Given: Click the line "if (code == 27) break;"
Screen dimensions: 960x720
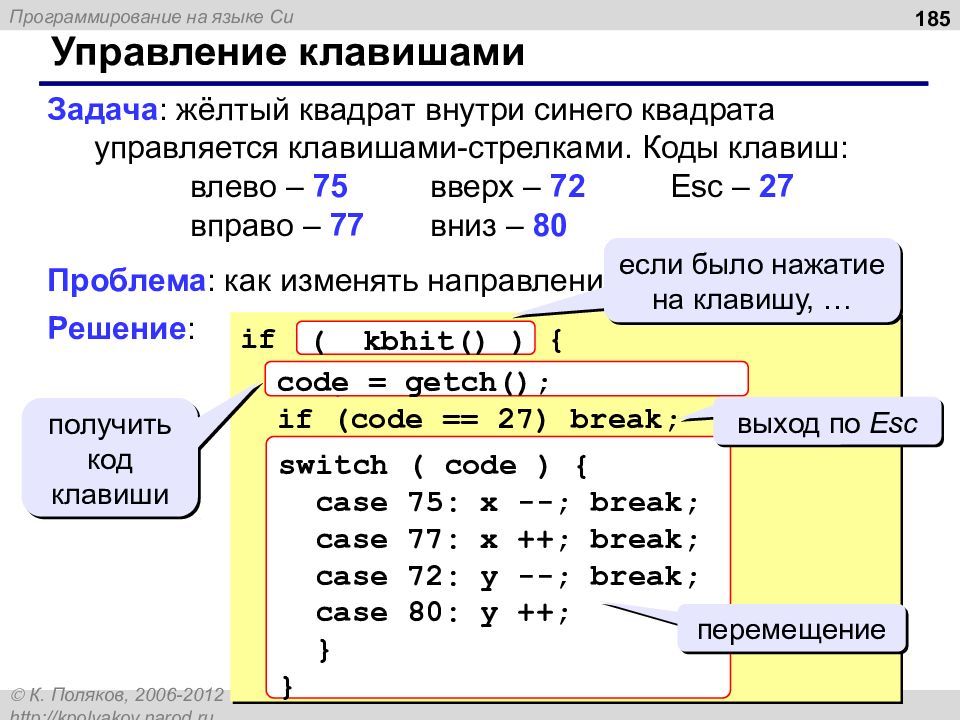Looking at the screenshot, I should (x=478, y=419).
